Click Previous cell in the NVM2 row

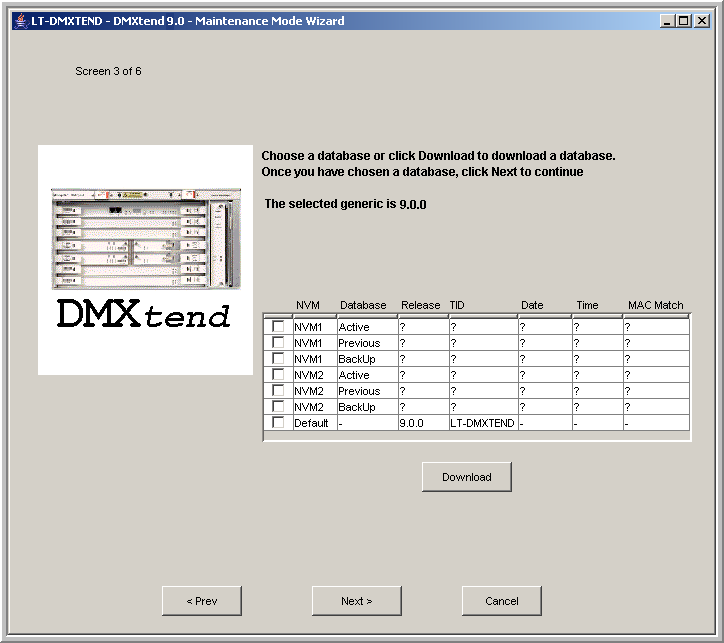coord(368,391)
